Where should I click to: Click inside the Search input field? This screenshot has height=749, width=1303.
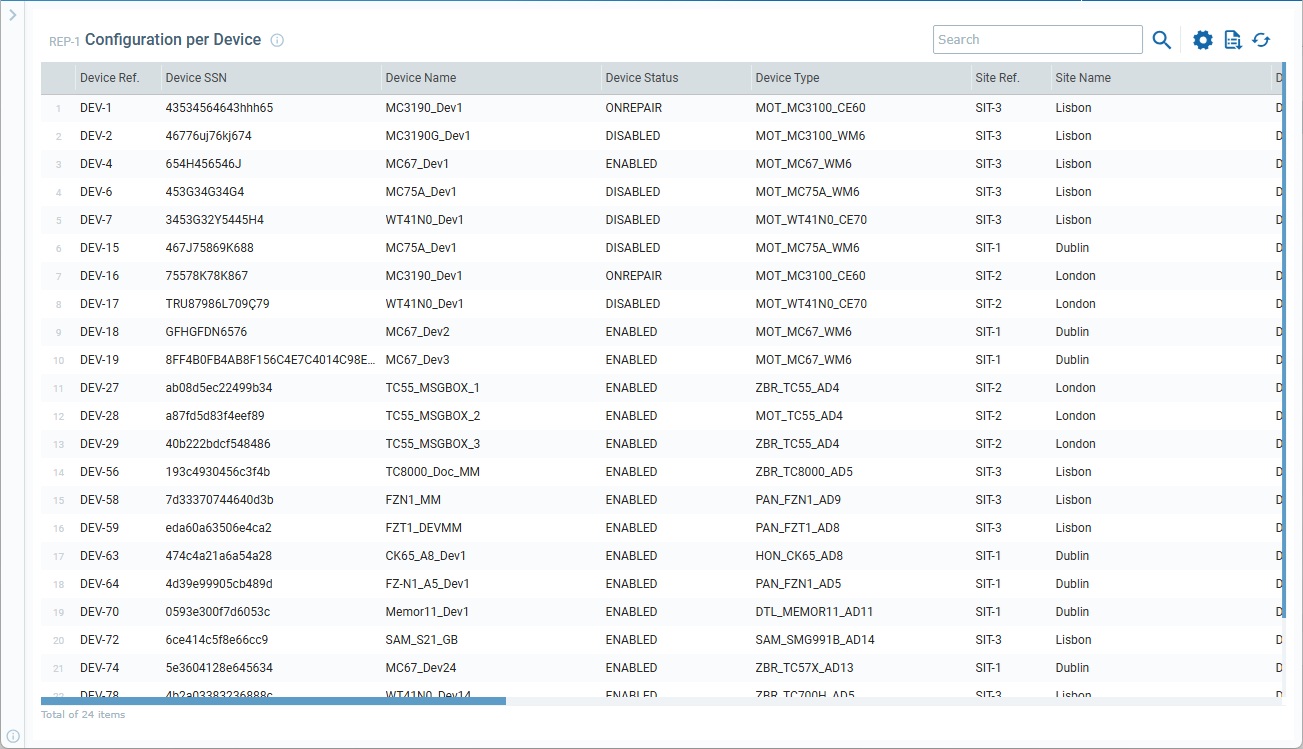click(x=1037, y=39)
